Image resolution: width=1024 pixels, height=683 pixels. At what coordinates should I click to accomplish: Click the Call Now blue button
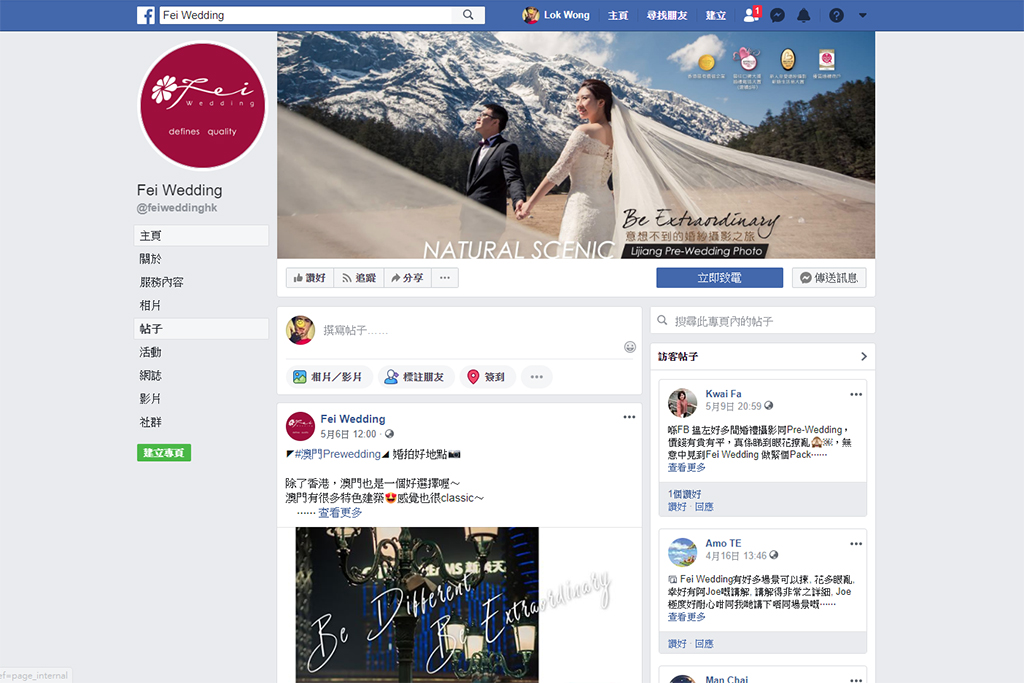click(719, 278)
